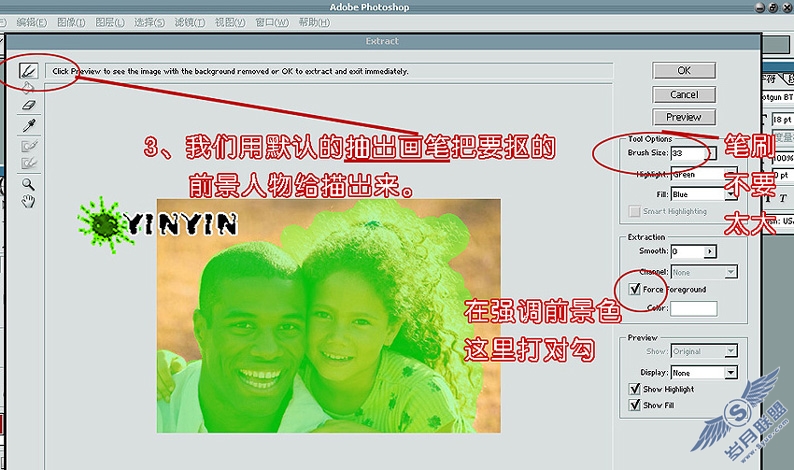794x470 pixels.
Task: Open the 图层(L) menu
Action: (x=110, y=22)
